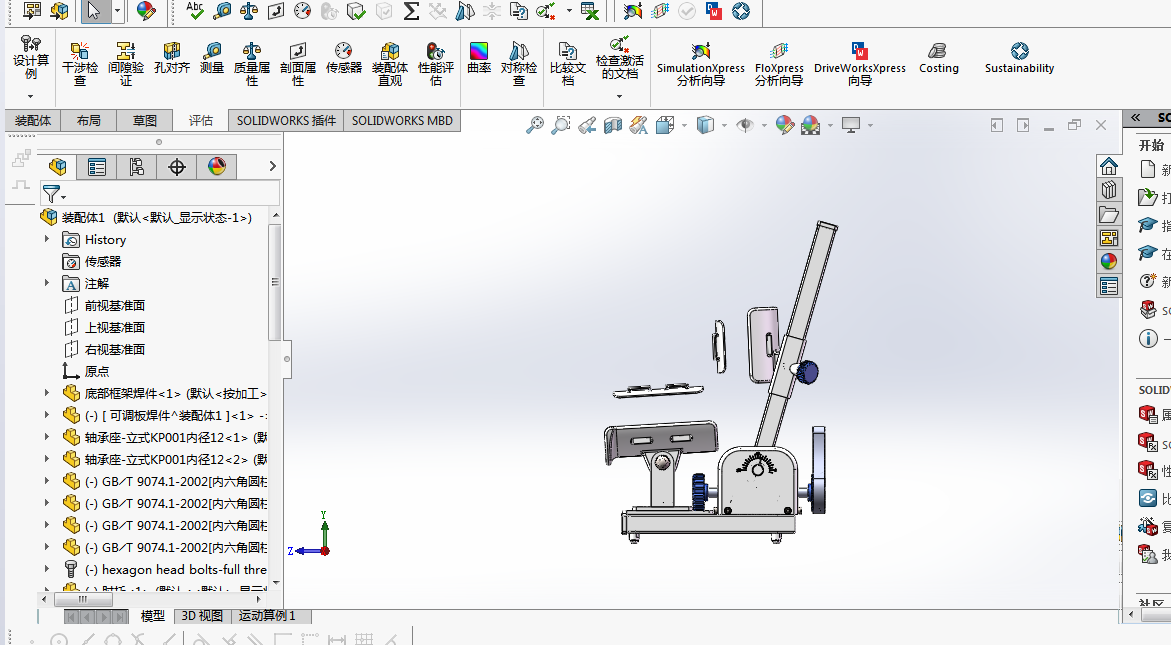Click the appearances color ball in task pane

(x=1108, y=261)
